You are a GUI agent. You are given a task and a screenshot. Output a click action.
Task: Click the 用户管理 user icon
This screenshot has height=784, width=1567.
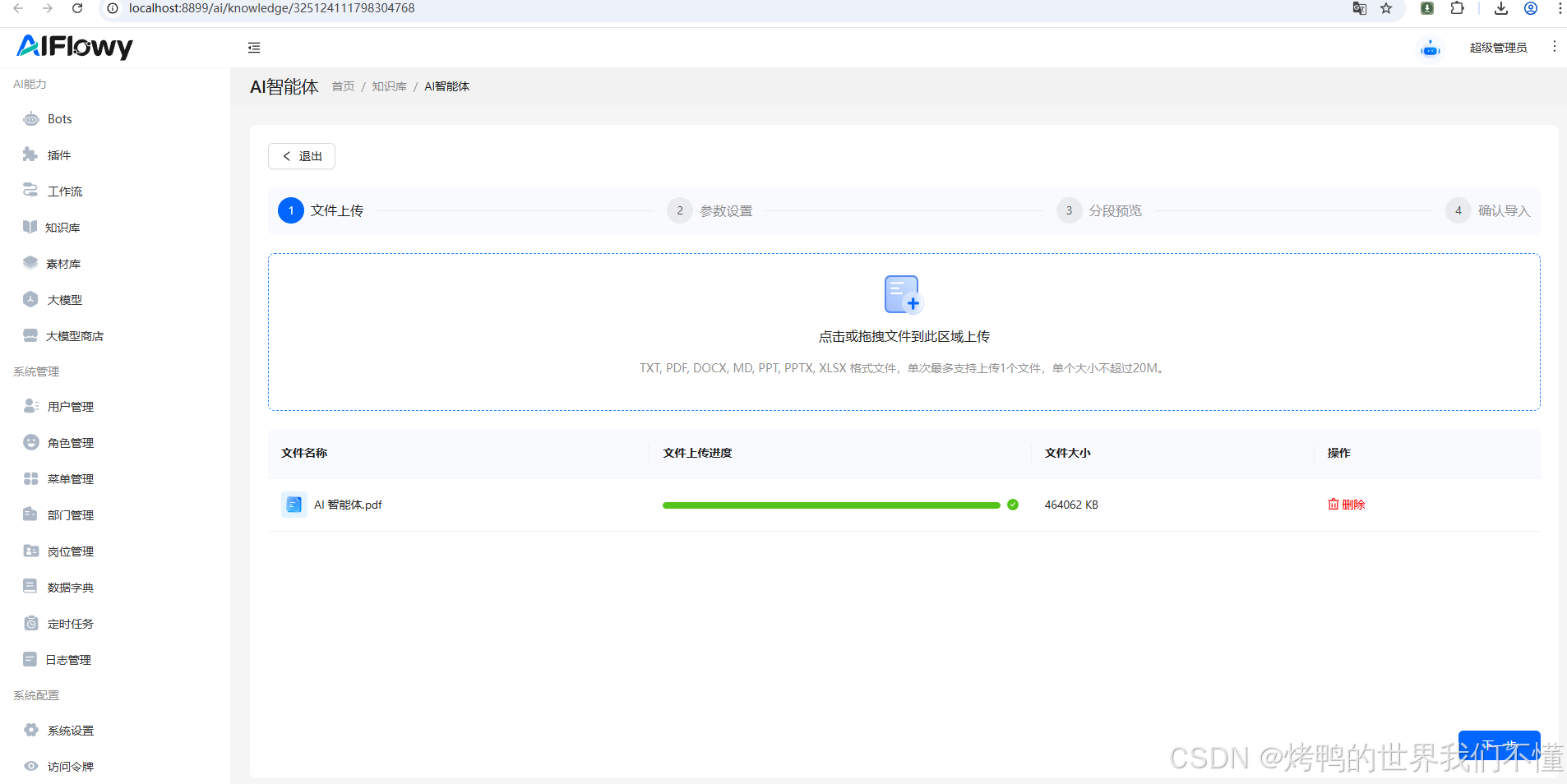coord(31,406)
